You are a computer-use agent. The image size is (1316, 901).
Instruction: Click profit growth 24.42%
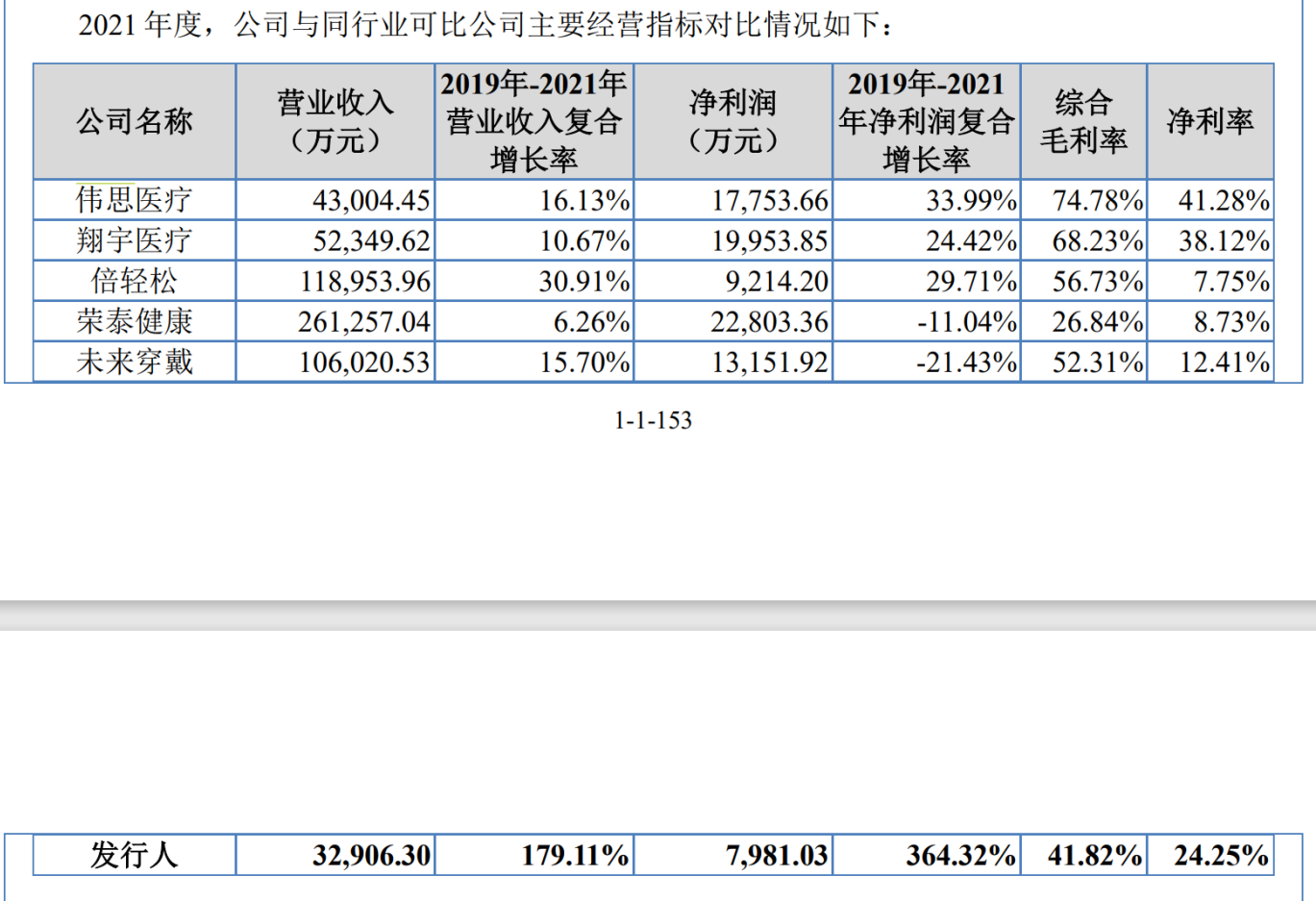pyautogui.click(x=972, y=240)
